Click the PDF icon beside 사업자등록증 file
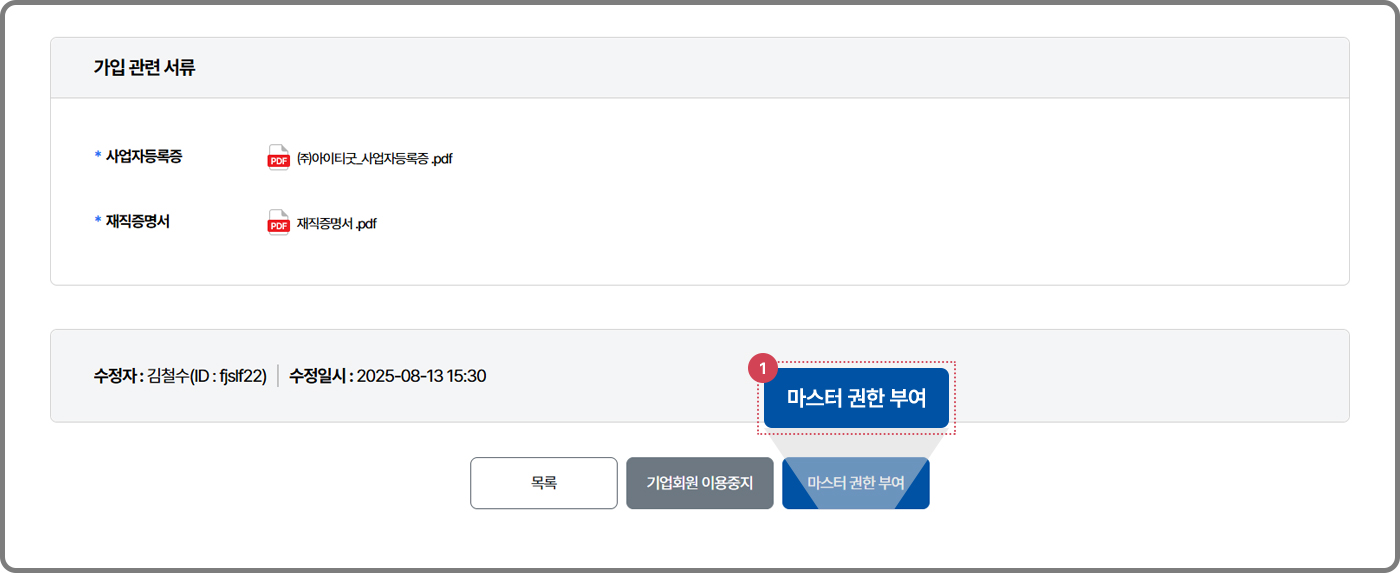Viewport: 1400px width, 573px height. (x=278, y=158)
